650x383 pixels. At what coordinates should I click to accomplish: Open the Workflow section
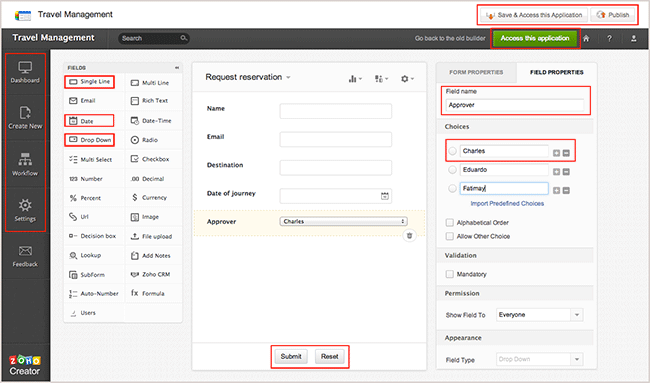[25, 165]
